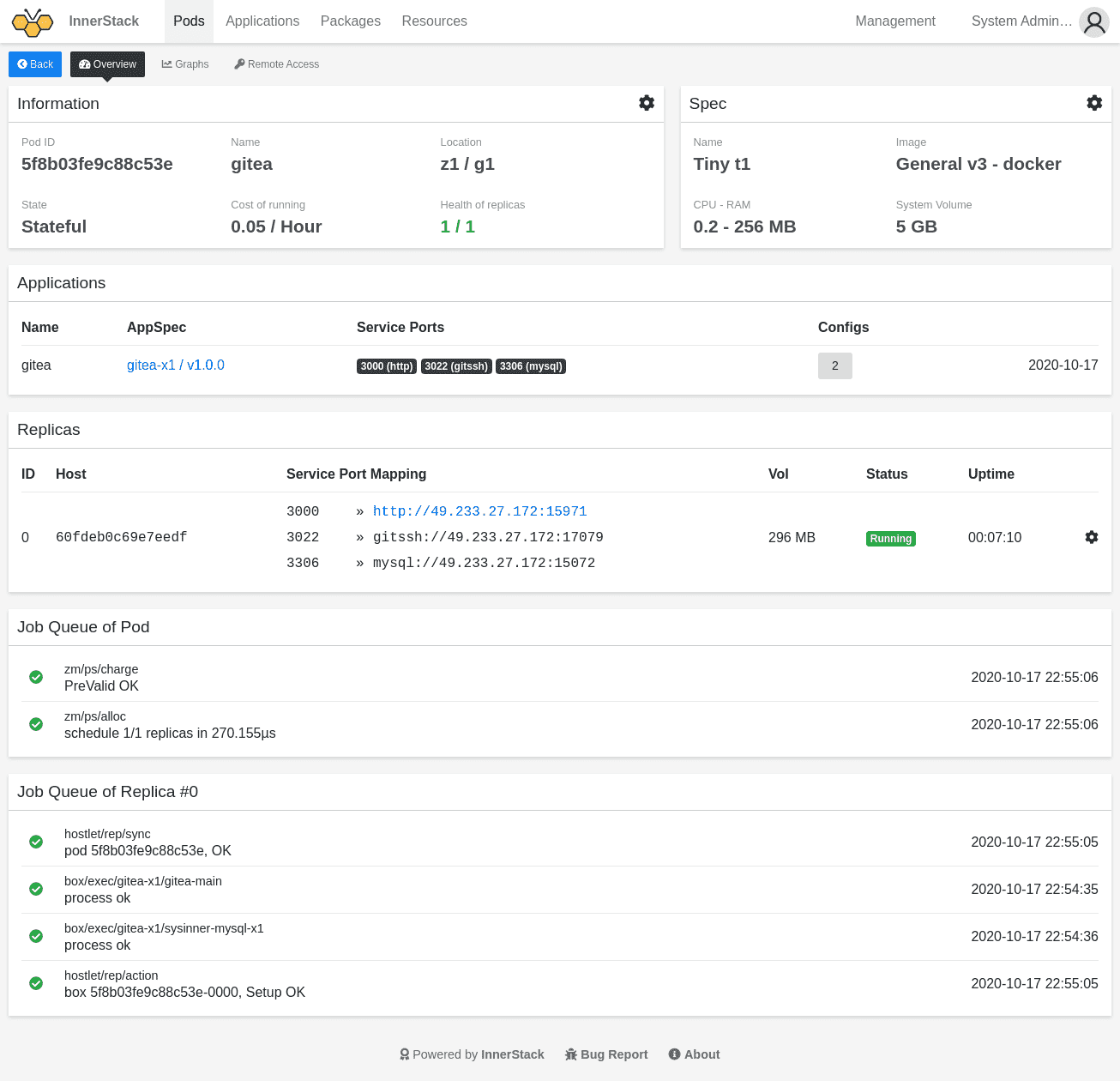Click check icon for gitea-main job
The image size is (1120, 1081).
click(36, 889)
